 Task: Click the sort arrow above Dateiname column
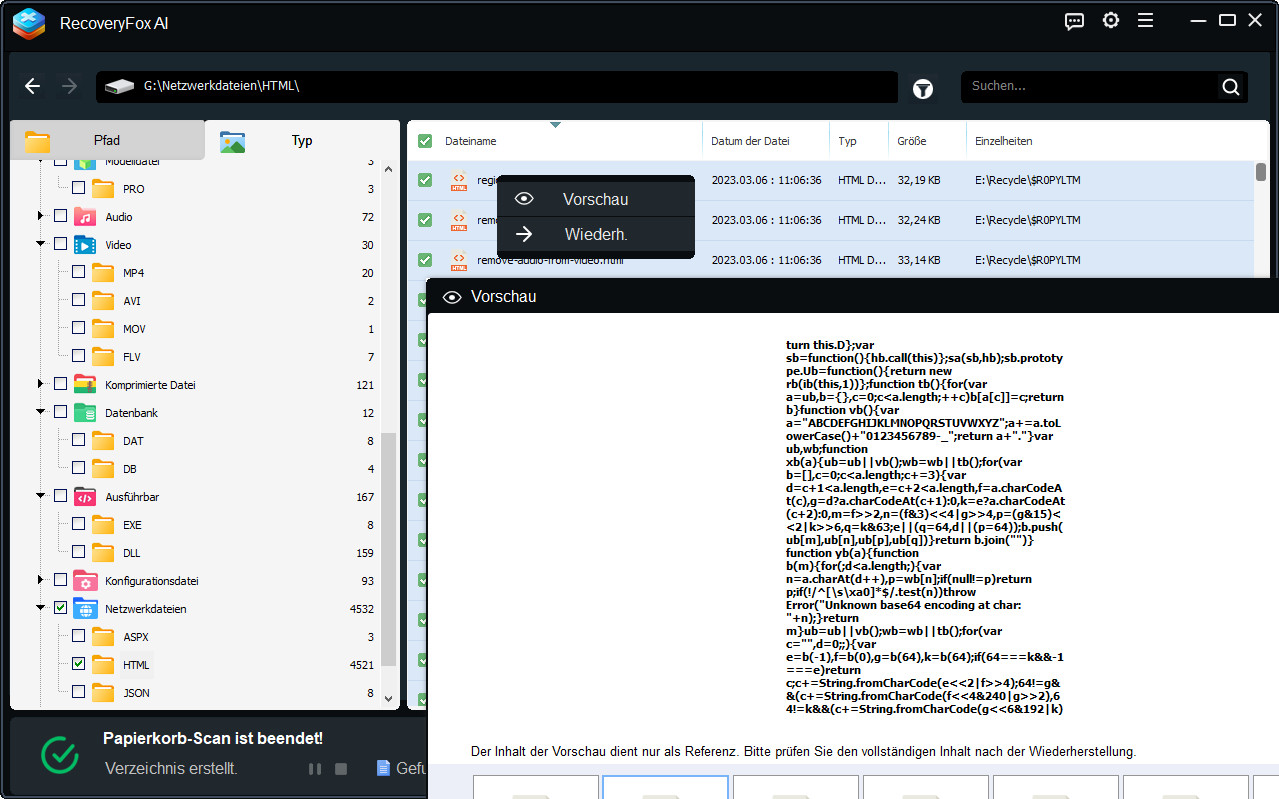click(x=555, y=125)
